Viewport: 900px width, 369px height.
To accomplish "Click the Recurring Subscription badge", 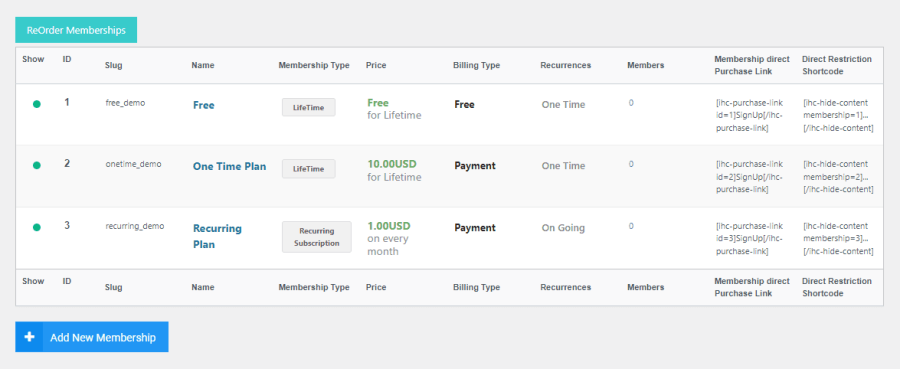I will [317, 237].
